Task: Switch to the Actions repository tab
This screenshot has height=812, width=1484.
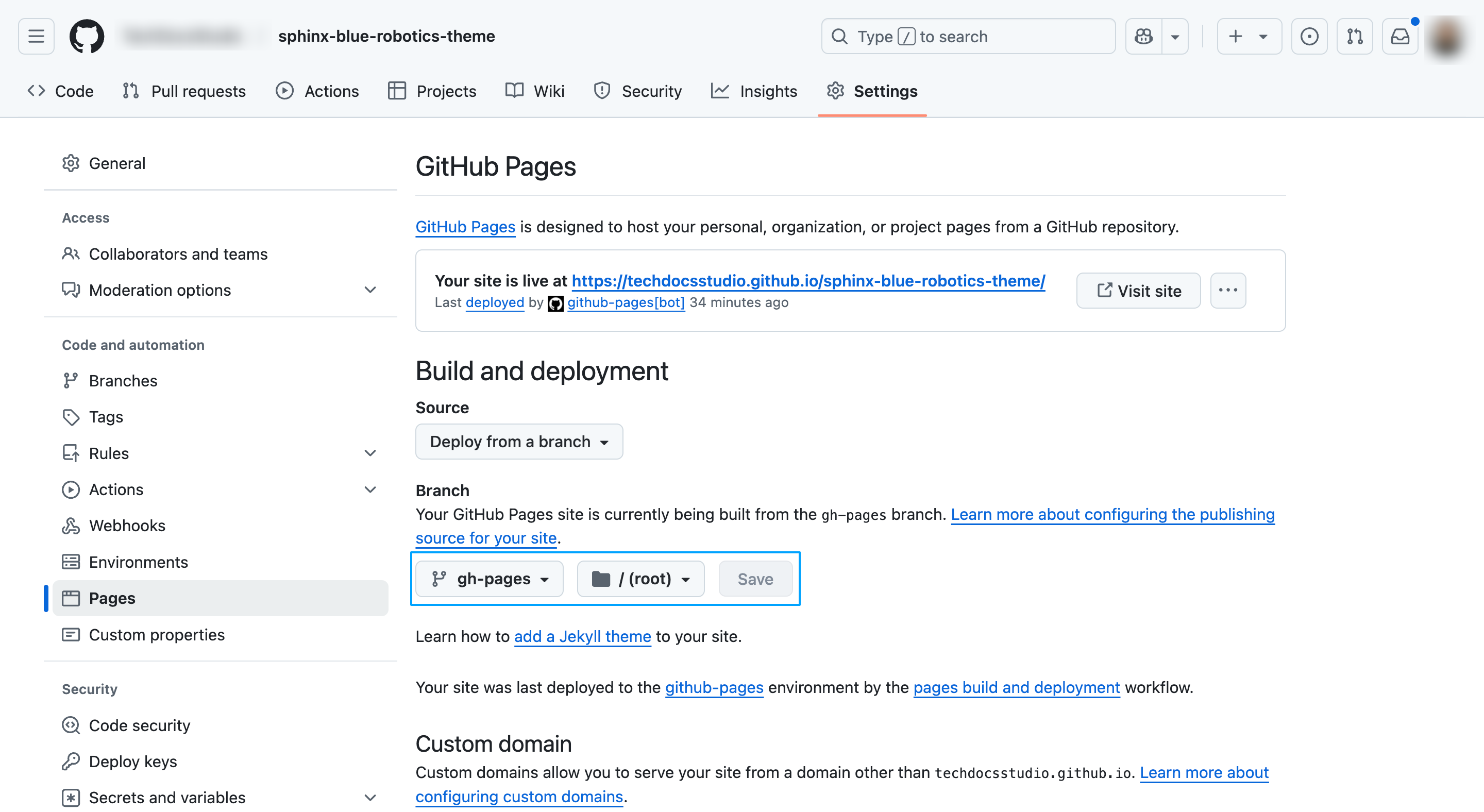Action: pos(317,91)
